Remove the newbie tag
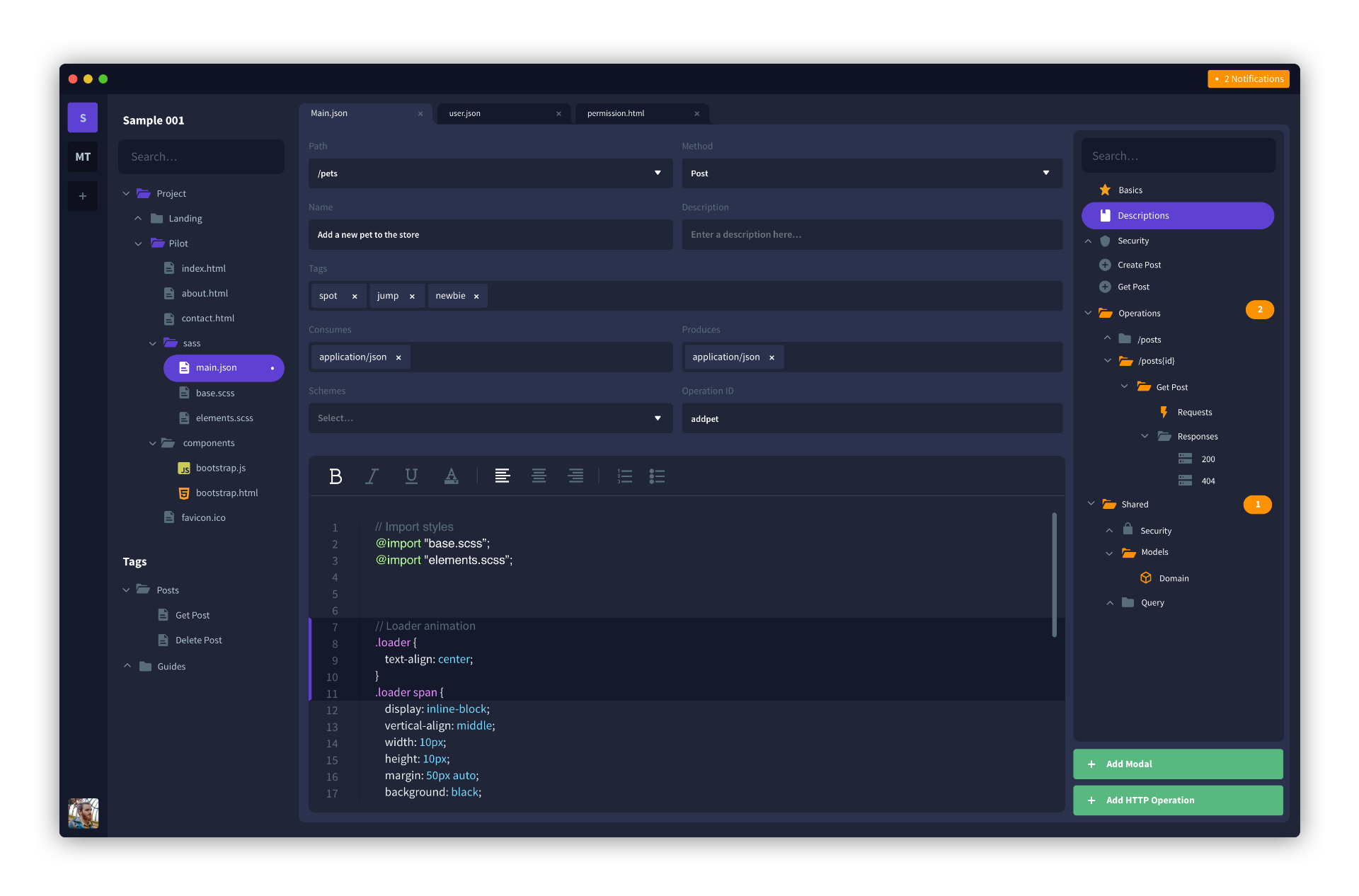The height and width of the screenshot is (896, 1359). click(476, 297)
